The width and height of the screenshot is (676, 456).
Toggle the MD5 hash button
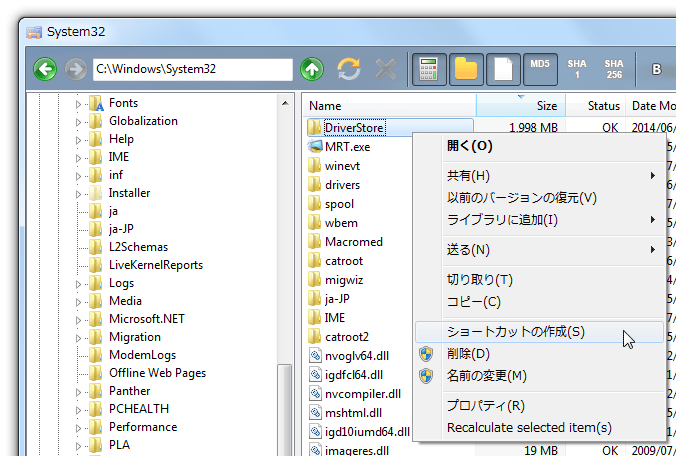point(540,69)
